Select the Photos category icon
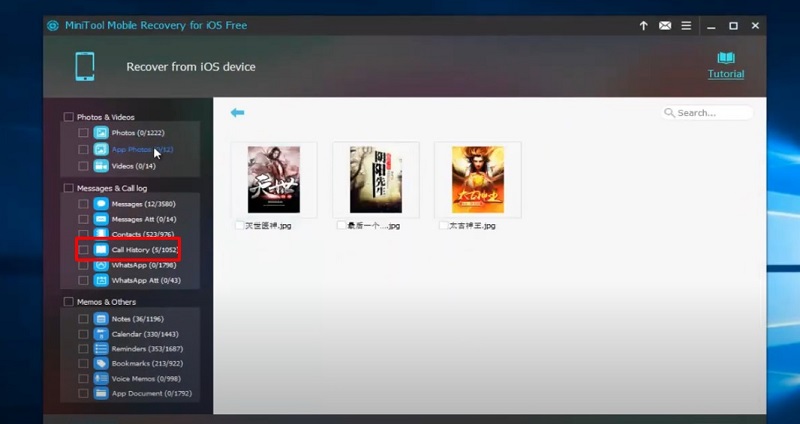 pos(101,133)
